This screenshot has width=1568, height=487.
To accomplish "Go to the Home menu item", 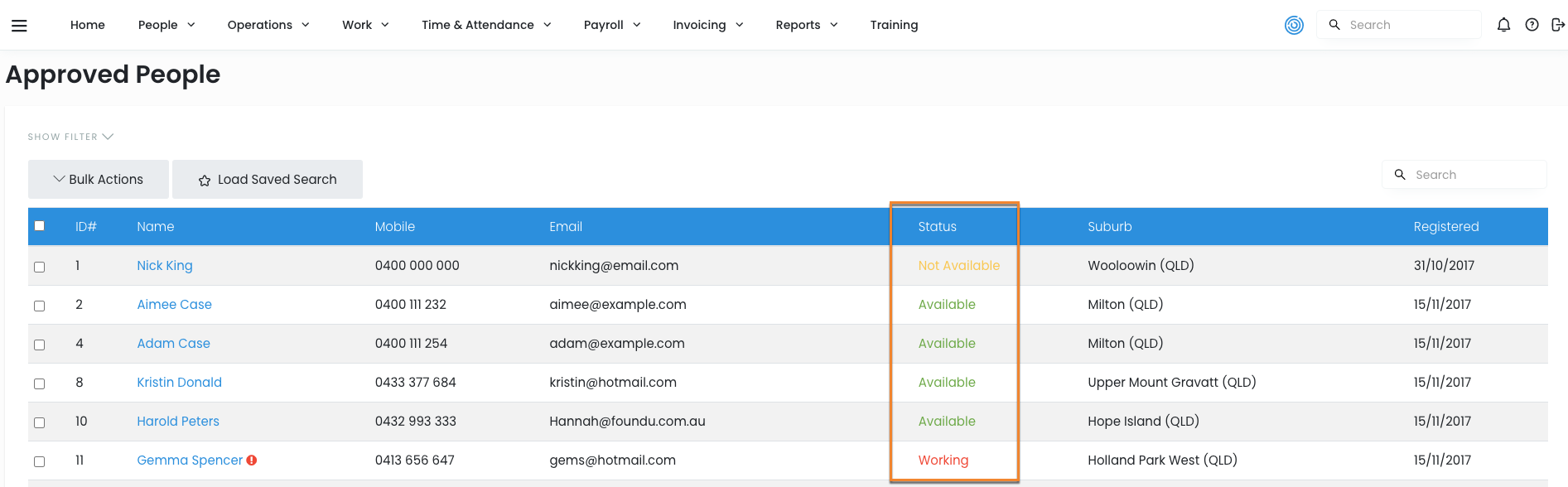I will (x=87, y=25).
